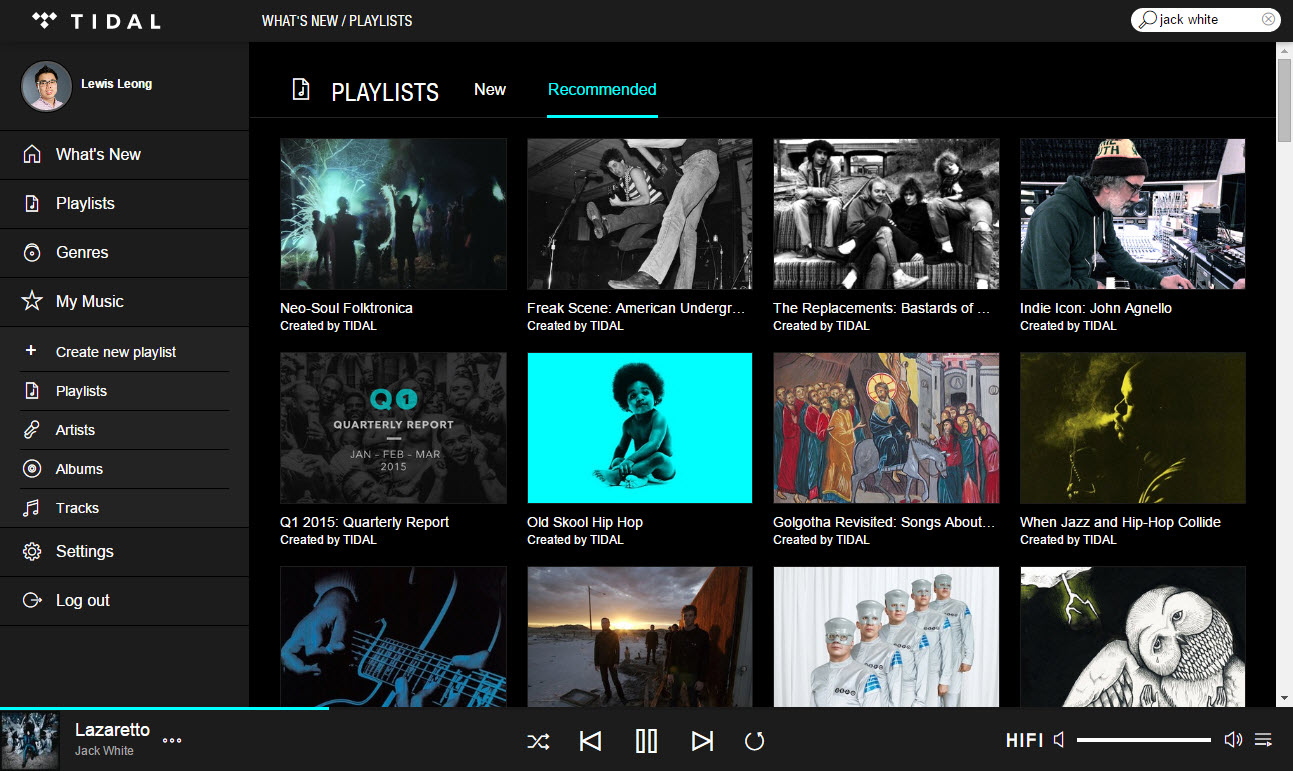This screenshot has width=1293, height=771.
Task: Toggle shuffle playback
Action: coord(539,741)
